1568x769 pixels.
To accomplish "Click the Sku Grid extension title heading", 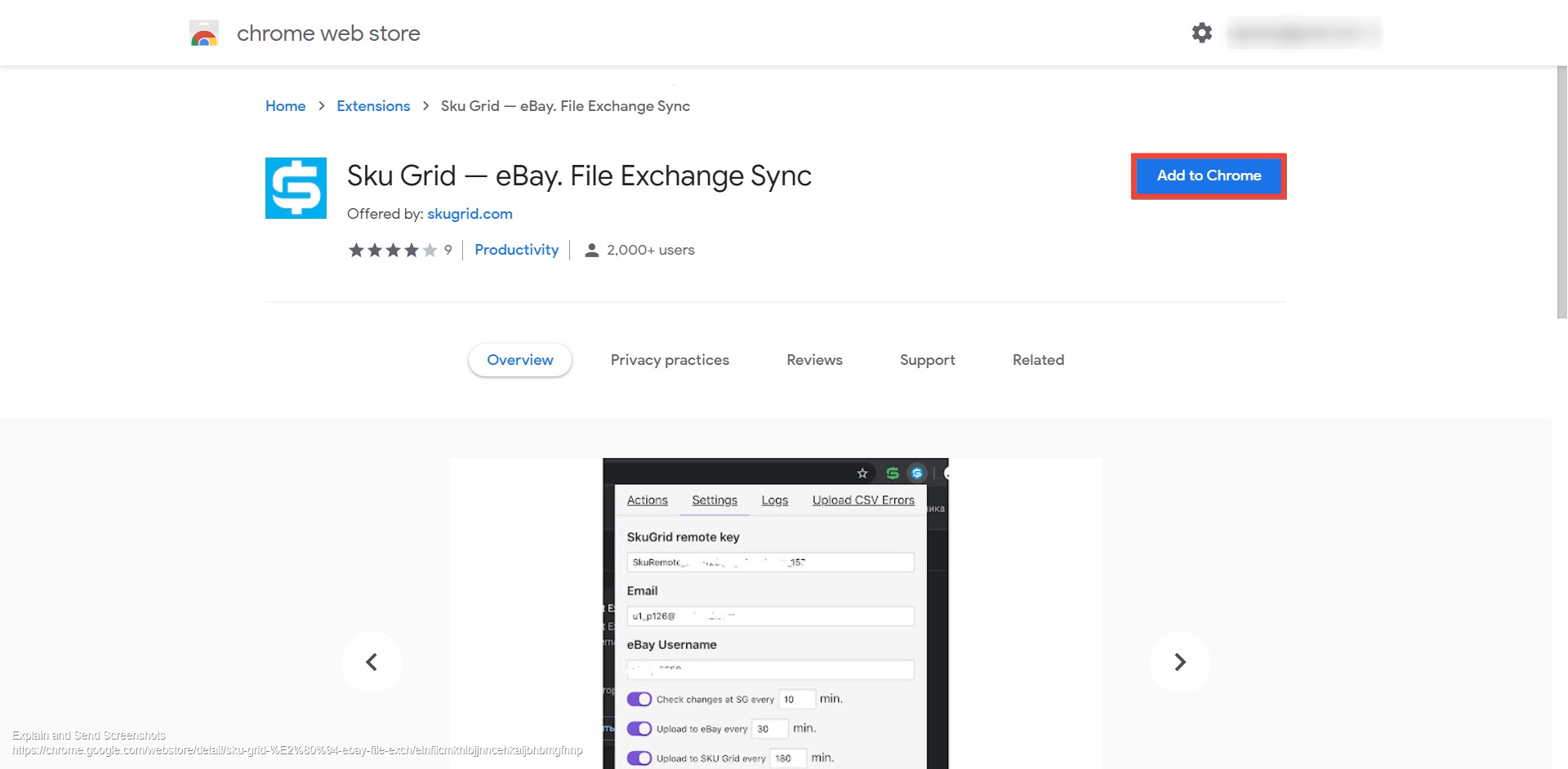I will tap(579, 176).
